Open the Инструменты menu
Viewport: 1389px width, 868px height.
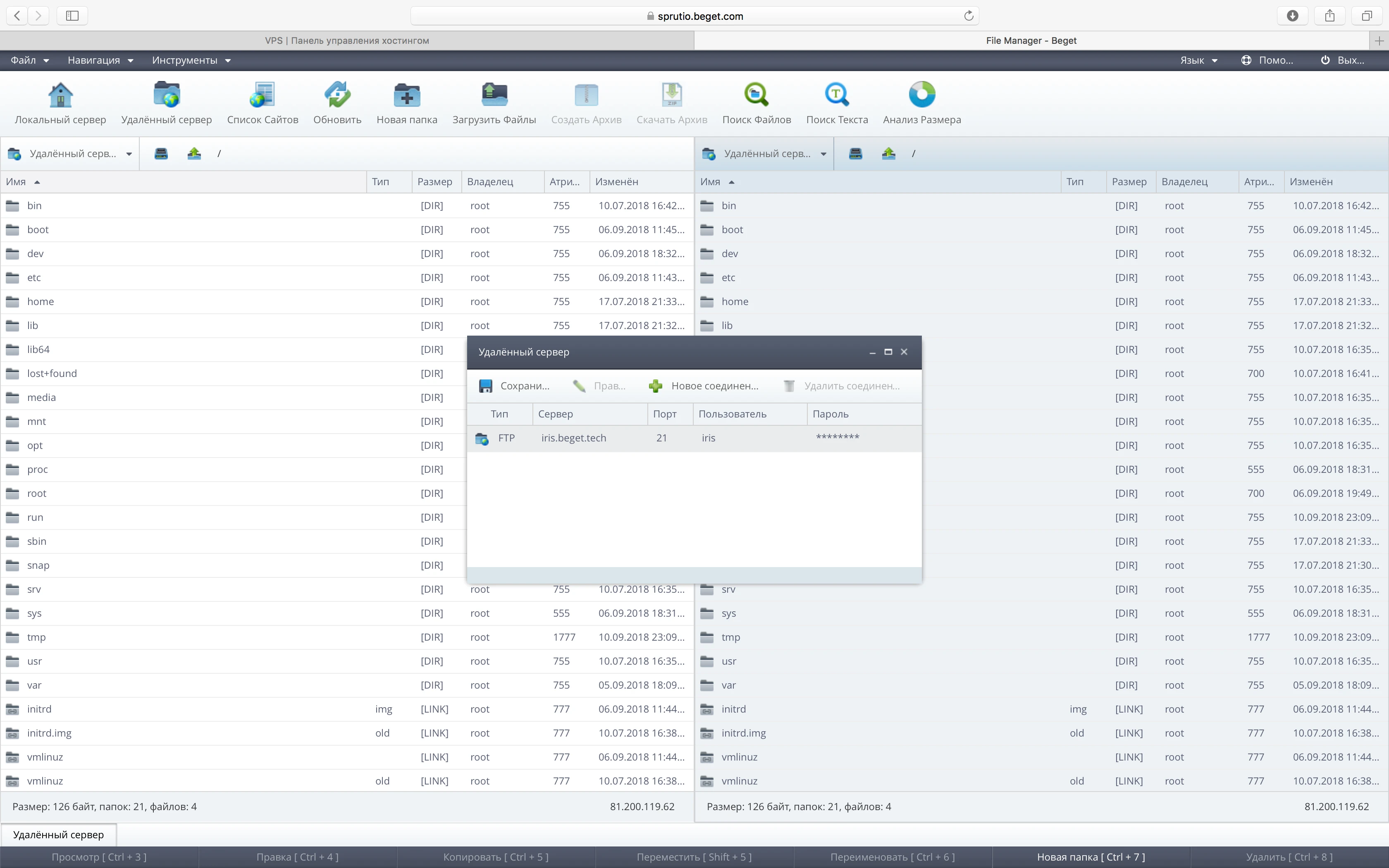[x=191, y=60]
